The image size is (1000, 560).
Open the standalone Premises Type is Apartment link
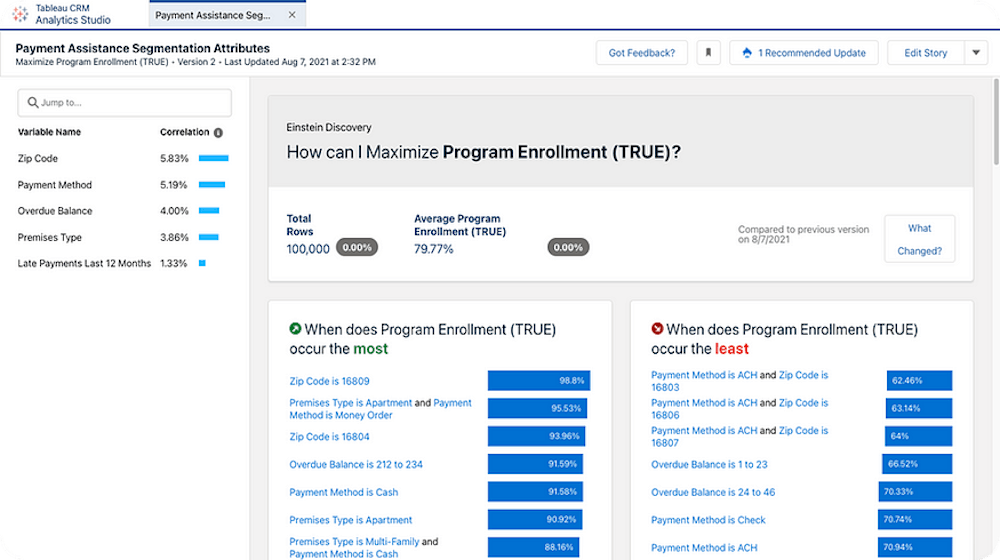(351, 520)
